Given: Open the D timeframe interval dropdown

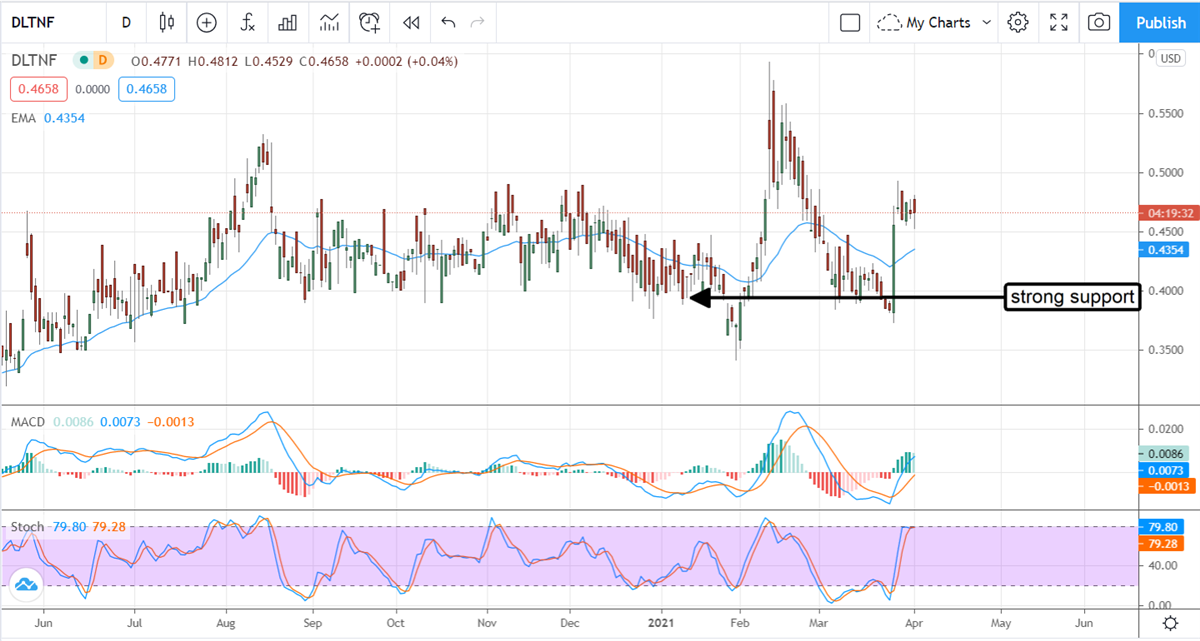Looking at the screenshot, I should [126, 22].
